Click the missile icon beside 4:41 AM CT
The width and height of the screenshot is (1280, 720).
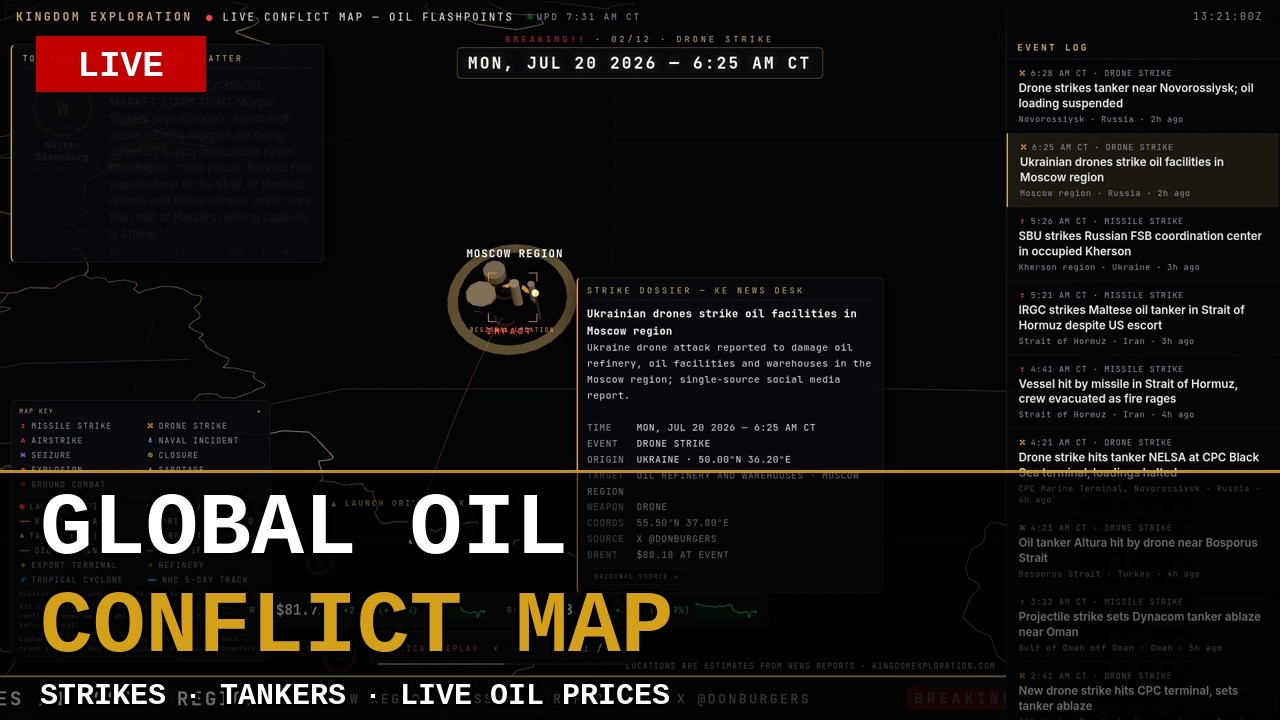[x=1022, y=369]
